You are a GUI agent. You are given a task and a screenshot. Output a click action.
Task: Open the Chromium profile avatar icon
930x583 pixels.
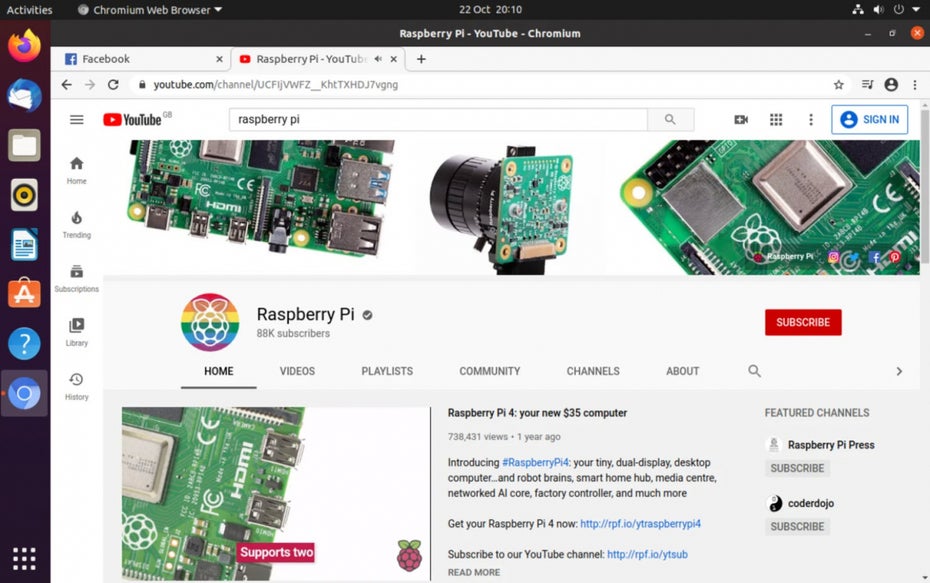[x=891, y=85]
